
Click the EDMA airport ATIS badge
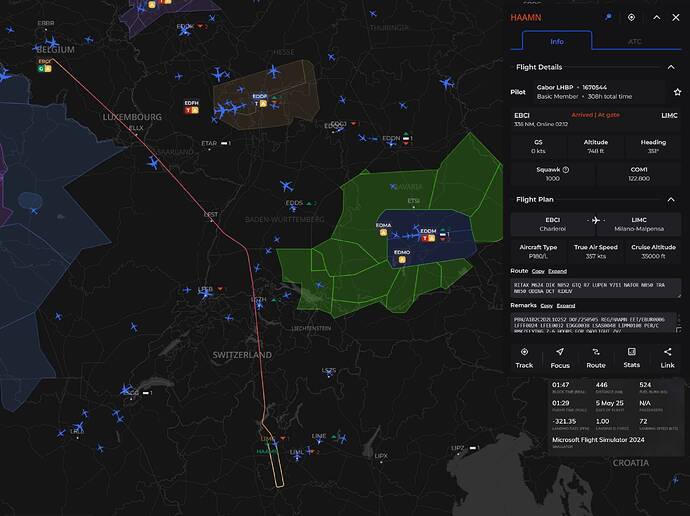coord(383,232)
